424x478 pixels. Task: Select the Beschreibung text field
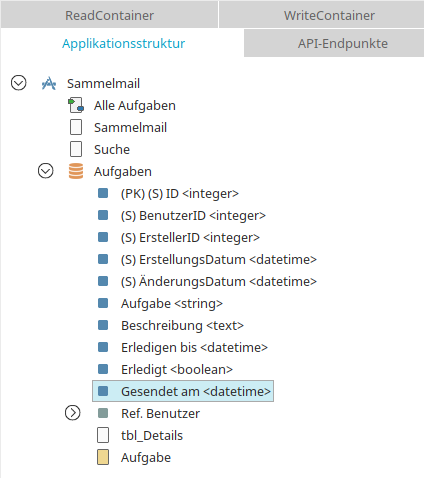tap(182, 325)
